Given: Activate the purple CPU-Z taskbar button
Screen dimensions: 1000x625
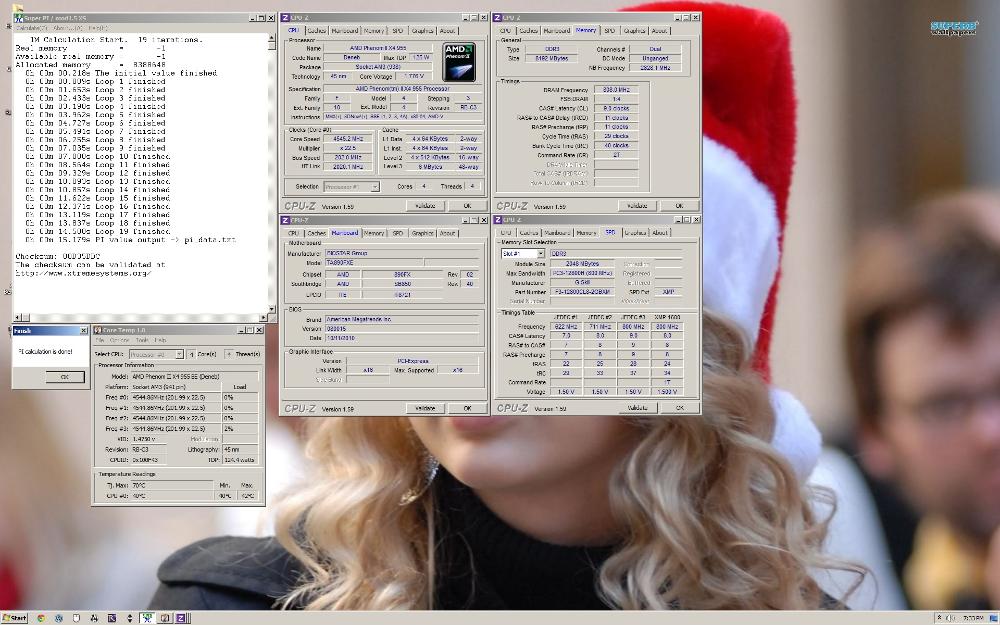Looking at the screenshot, I should pyautogui.click(x=181, y=618).
